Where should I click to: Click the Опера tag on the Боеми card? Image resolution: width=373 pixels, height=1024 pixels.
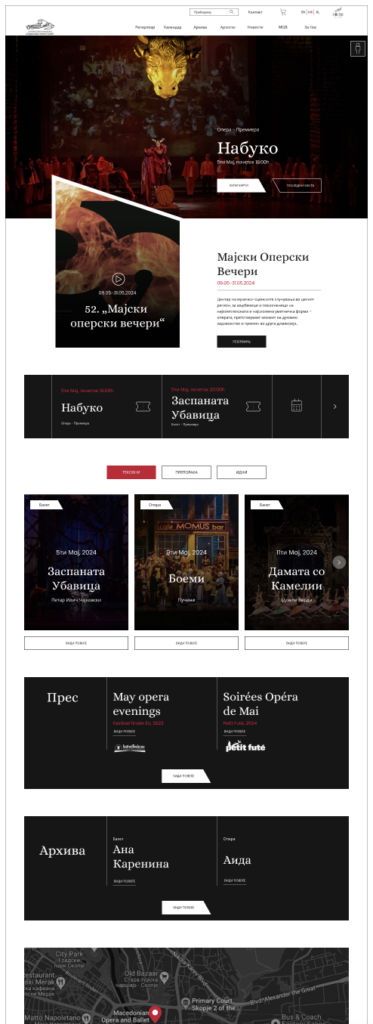(156, 505)
